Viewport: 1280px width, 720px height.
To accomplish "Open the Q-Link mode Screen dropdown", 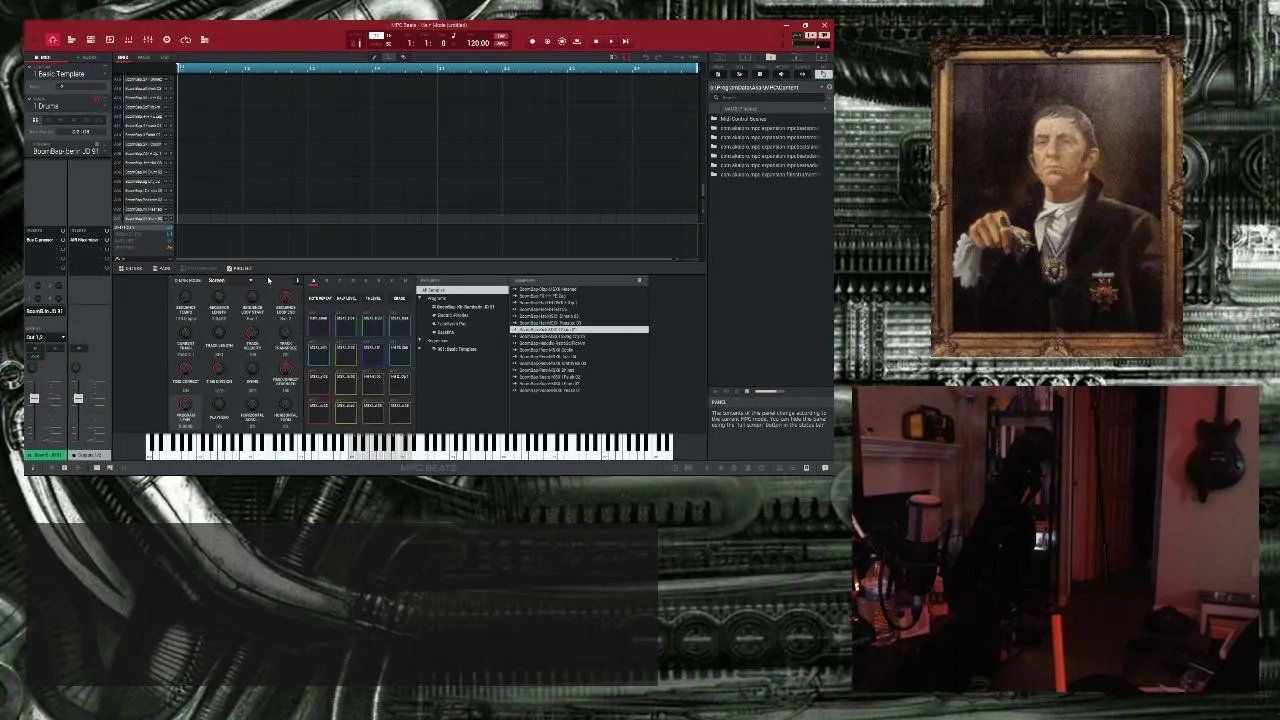I will tap(230, 281).
